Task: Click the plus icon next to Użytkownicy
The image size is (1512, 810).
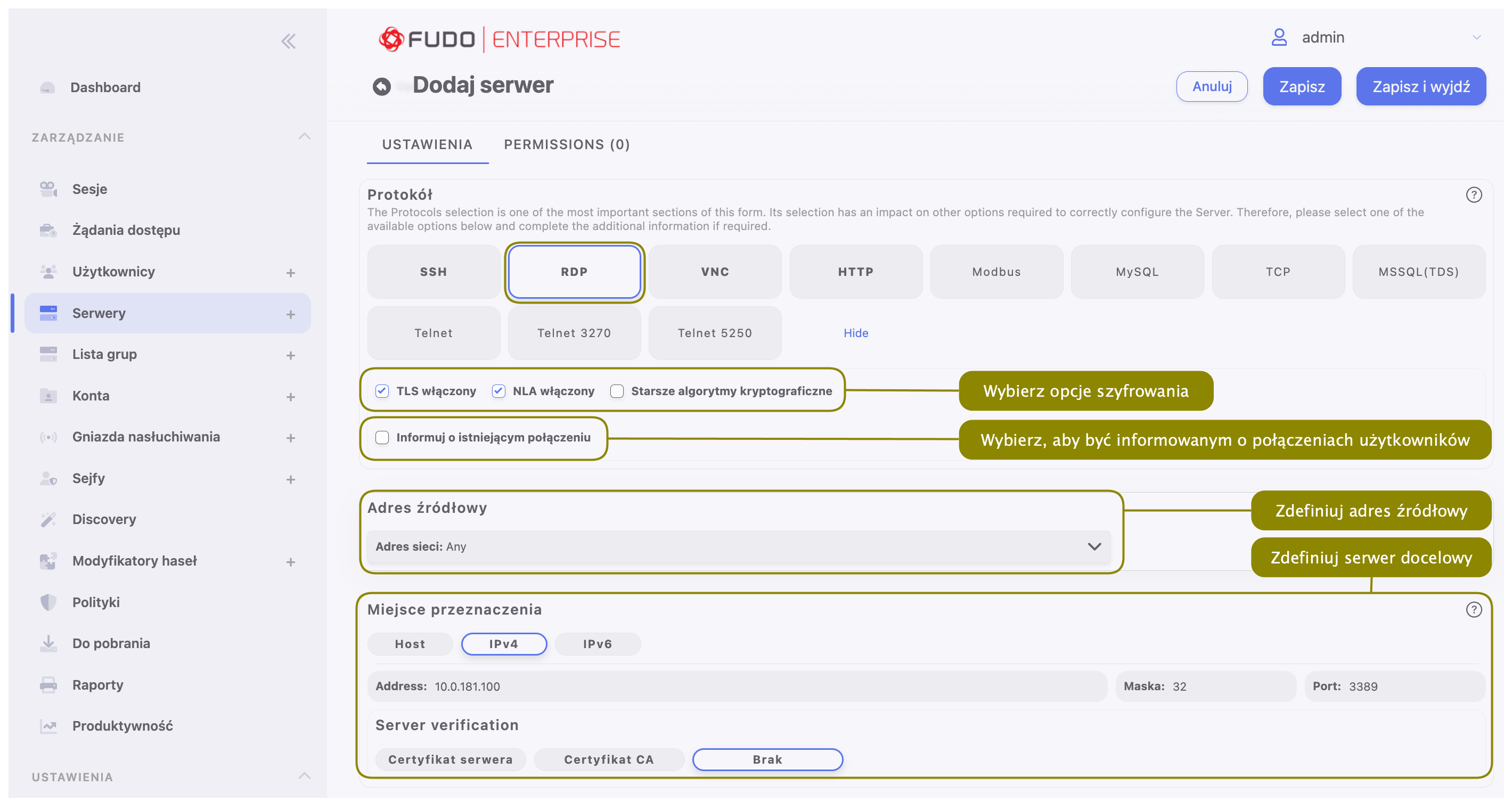Action: 291,272
